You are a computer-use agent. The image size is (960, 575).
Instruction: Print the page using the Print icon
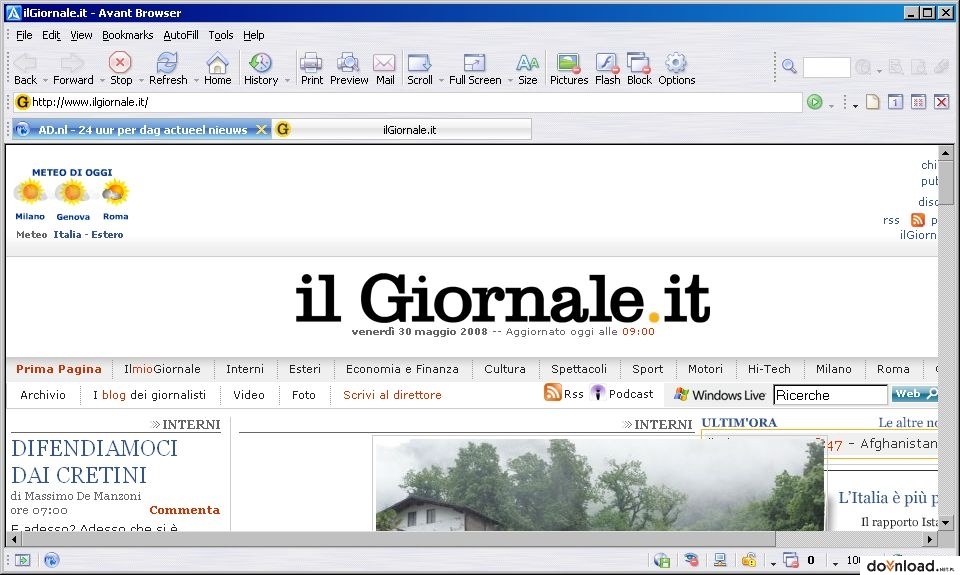[311, 62]
